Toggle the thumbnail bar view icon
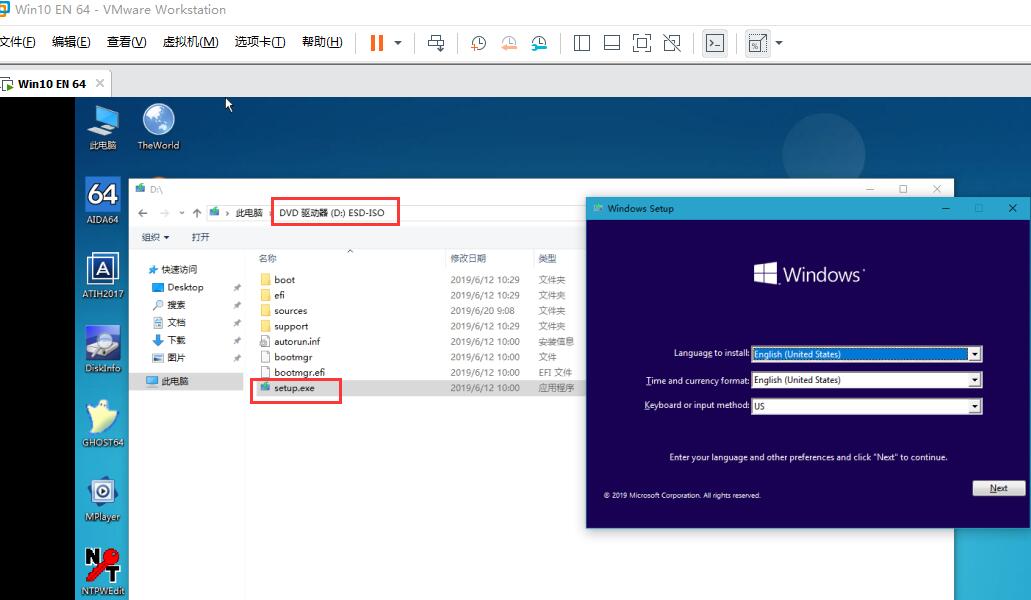 point(611,43)
